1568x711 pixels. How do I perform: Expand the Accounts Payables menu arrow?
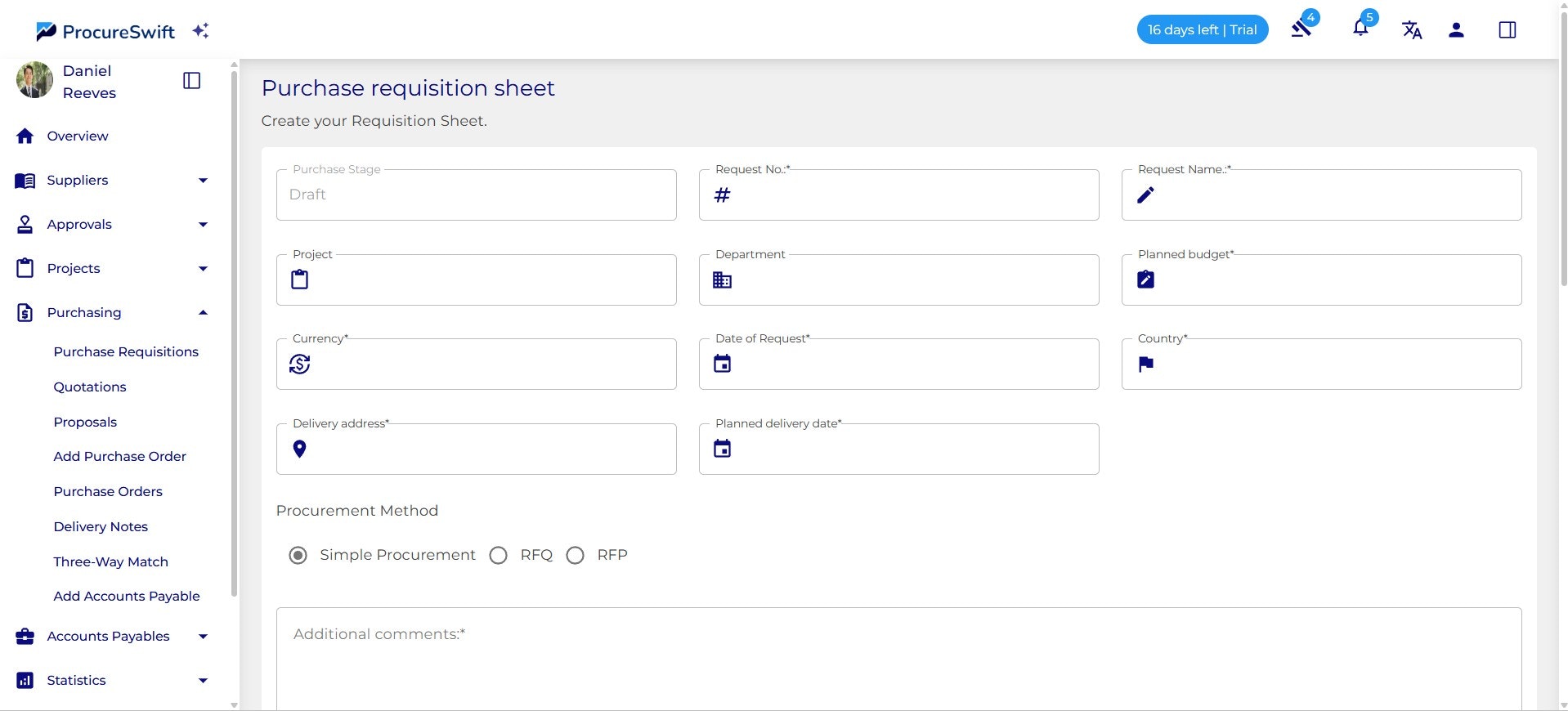[204, 637]
